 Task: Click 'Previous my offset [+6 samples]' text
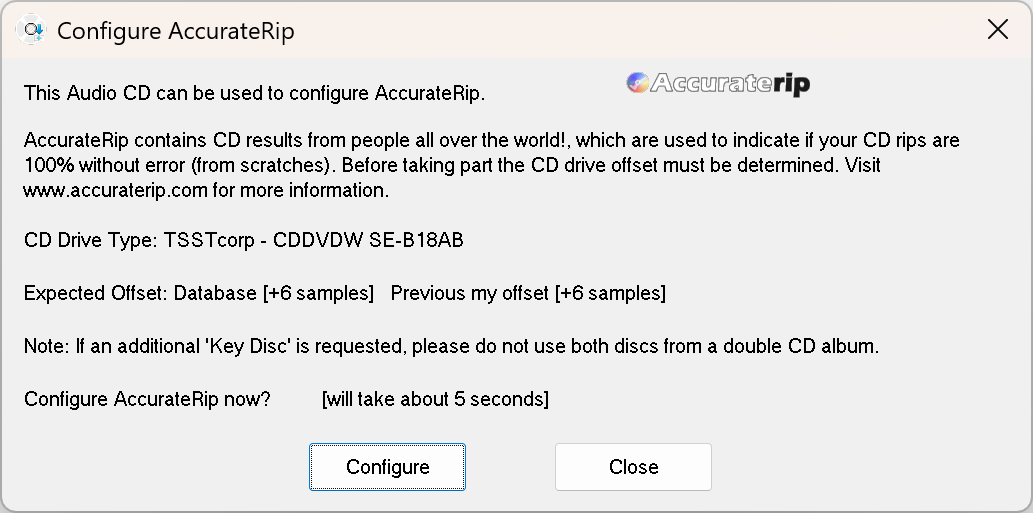point(528,294)
